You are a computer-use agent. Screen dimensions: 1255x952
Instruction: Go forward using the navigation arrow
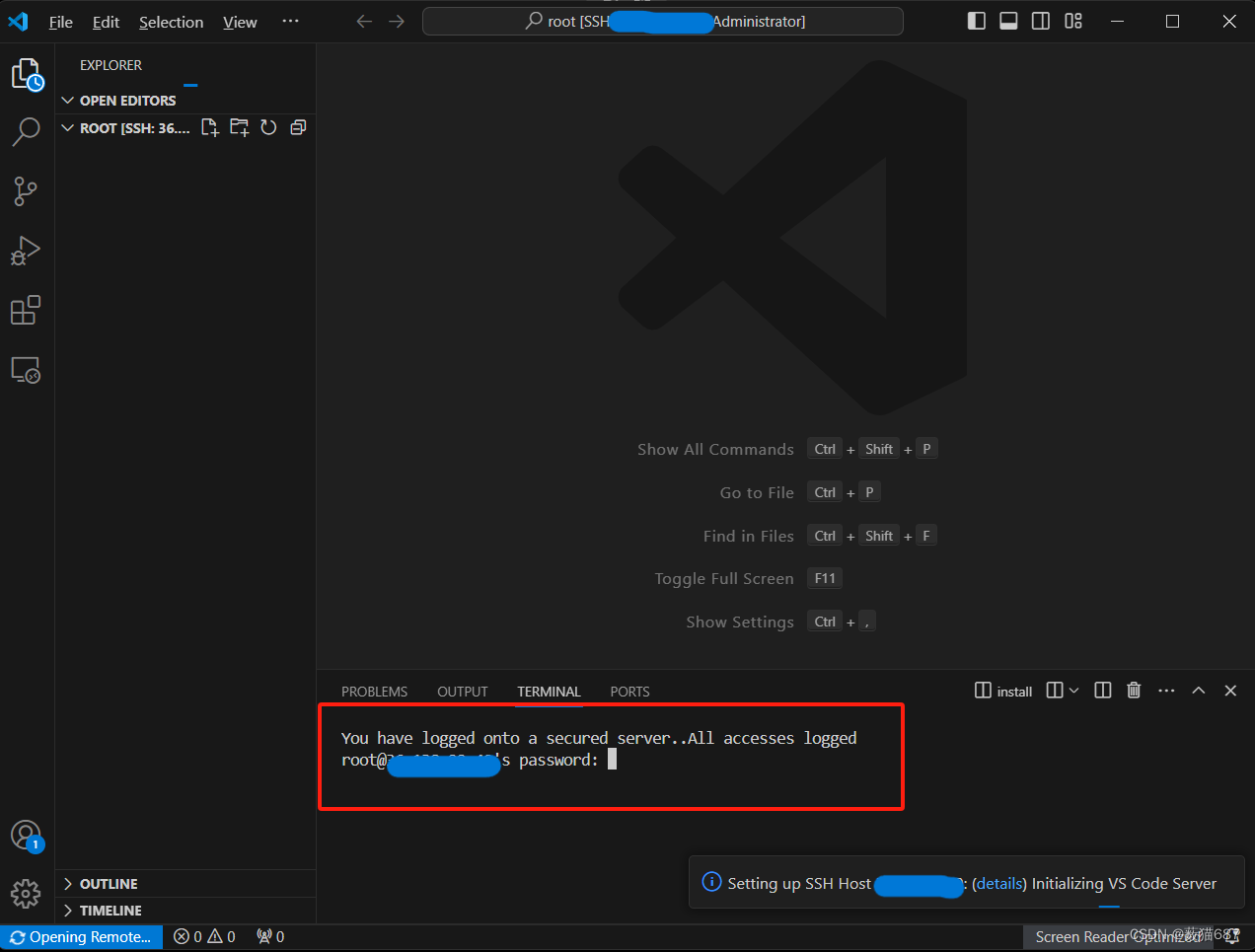click(397, 21)
